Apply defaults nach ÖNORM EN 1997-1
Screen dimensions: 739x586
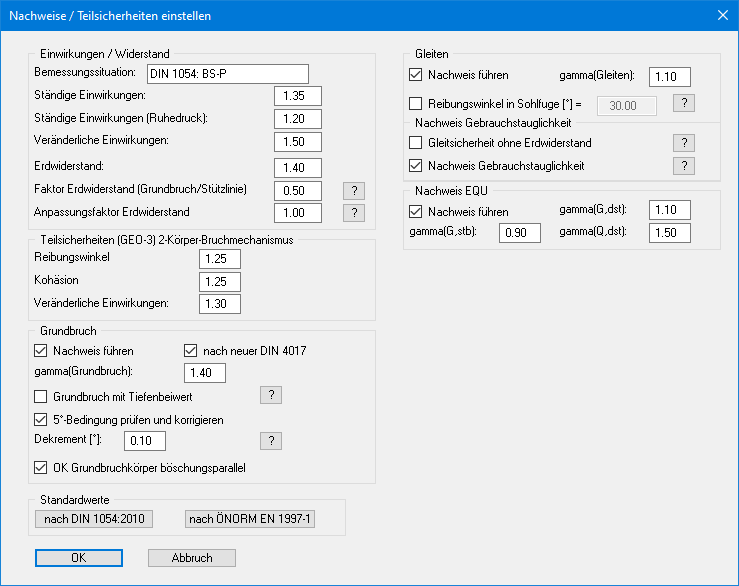click(250, 518)
